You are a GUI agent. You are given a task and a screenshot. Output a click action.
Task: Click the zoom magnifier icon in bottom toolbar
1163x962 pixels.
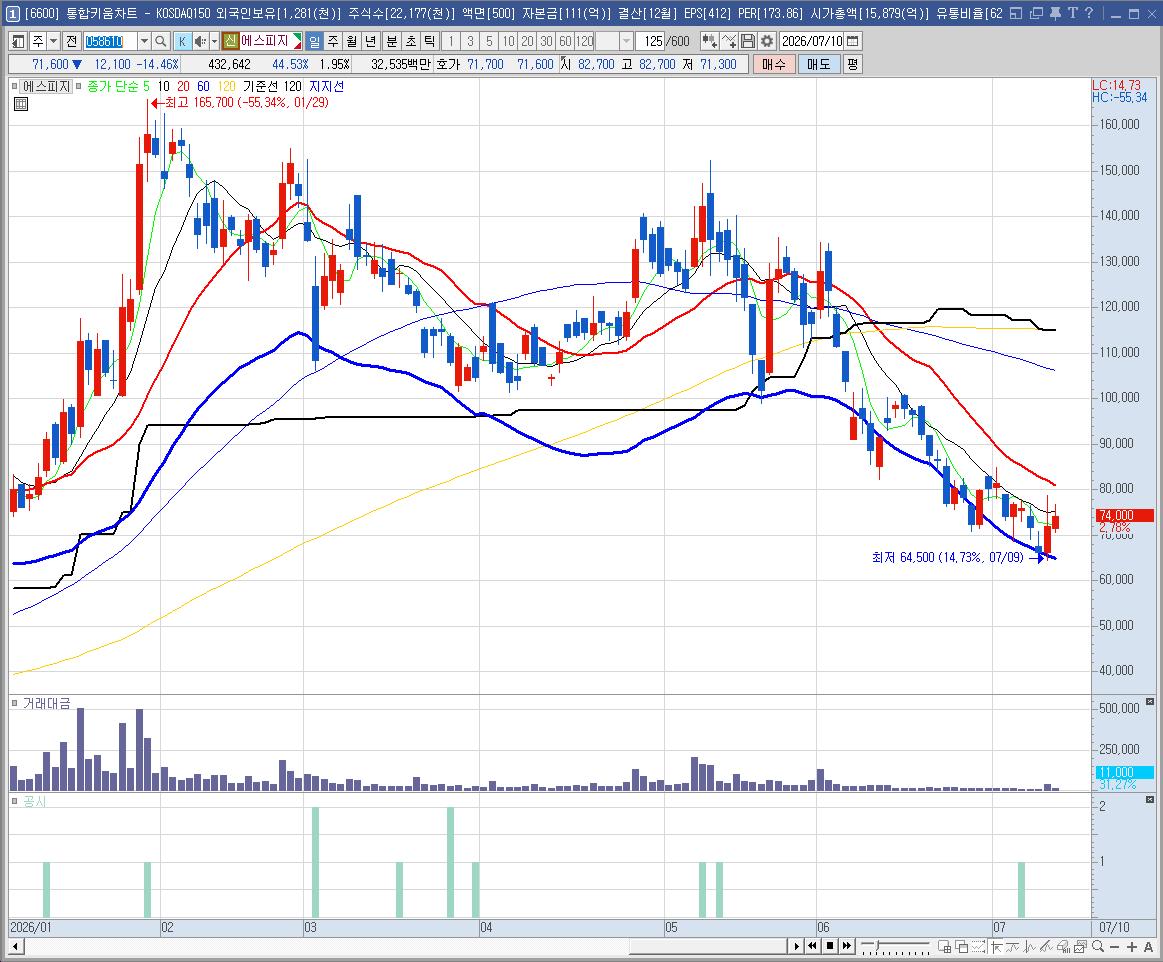[1098, 946]
